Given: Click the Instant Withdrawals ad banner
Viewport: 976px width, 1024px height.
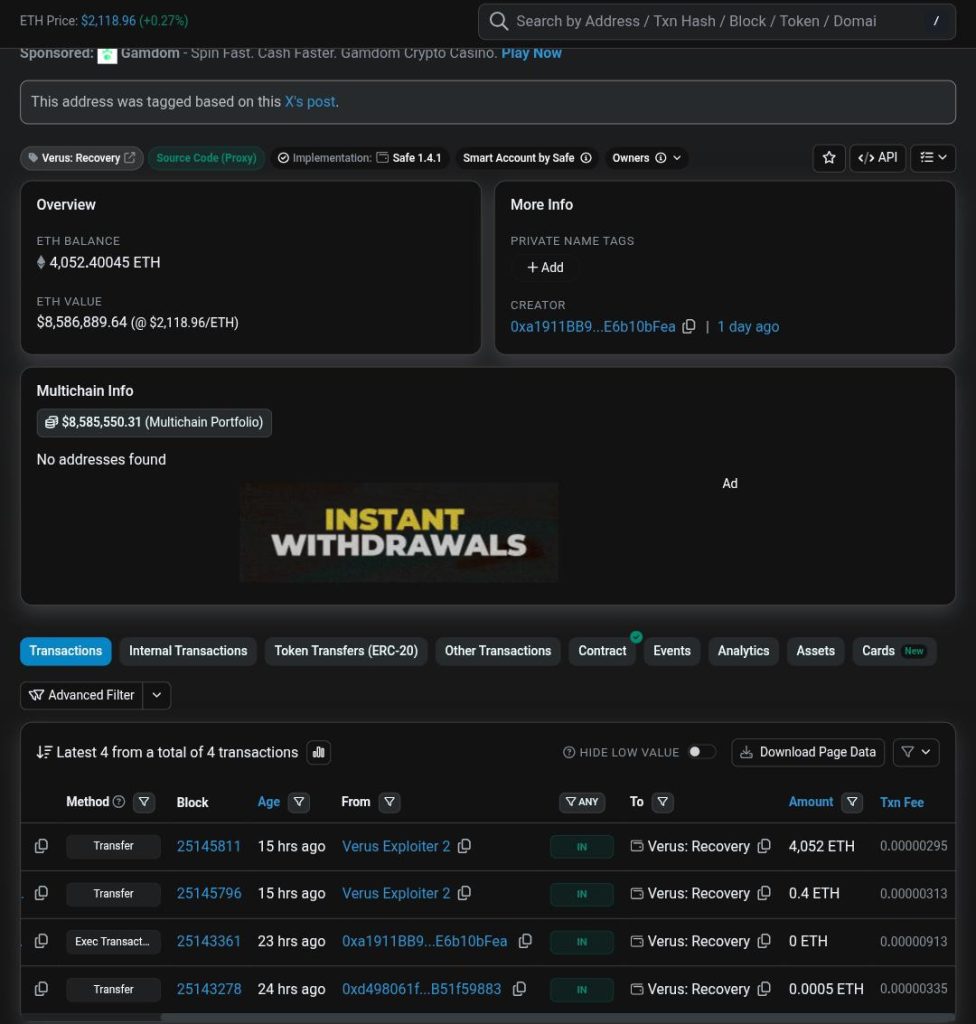Looking at the screenshot, I should click(x=399, y=532).
